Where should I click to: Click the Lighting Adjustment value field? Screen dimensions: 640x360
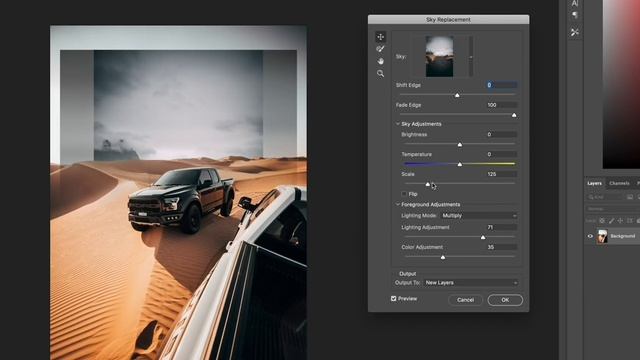[x=502, y=227]
